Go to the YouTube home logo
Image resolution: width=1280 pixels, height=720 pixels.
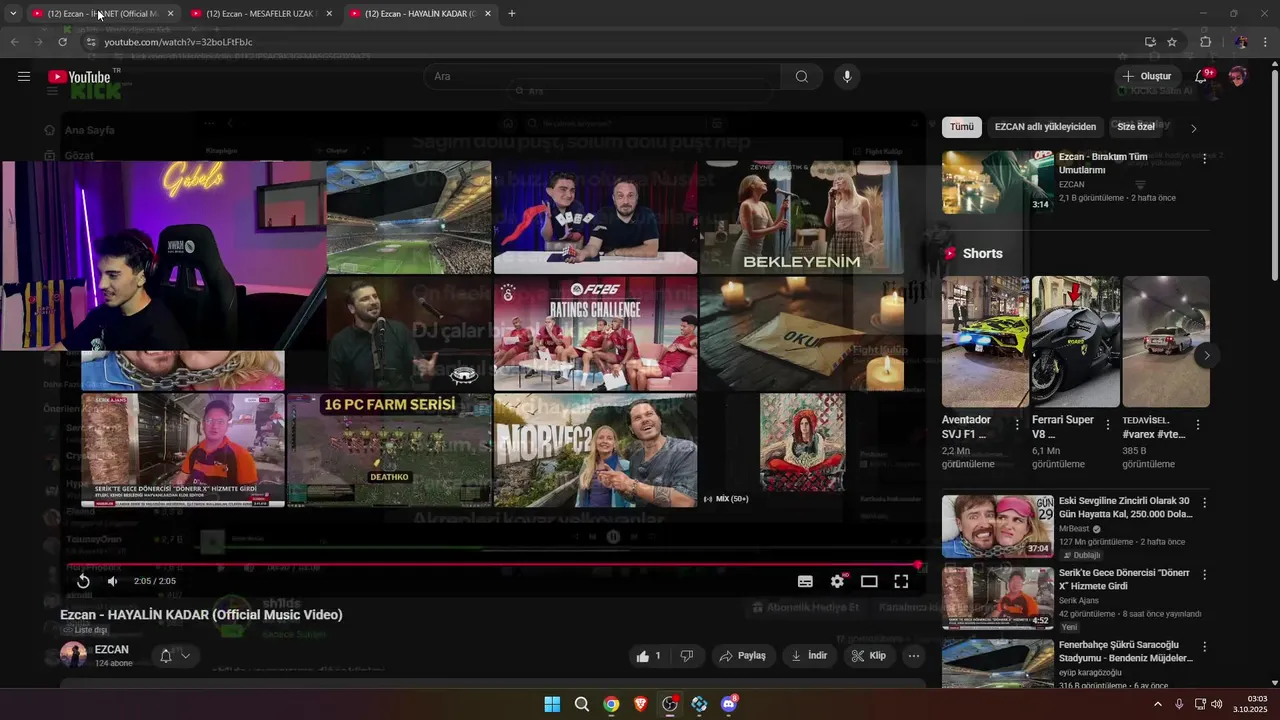tap(80, 77)
